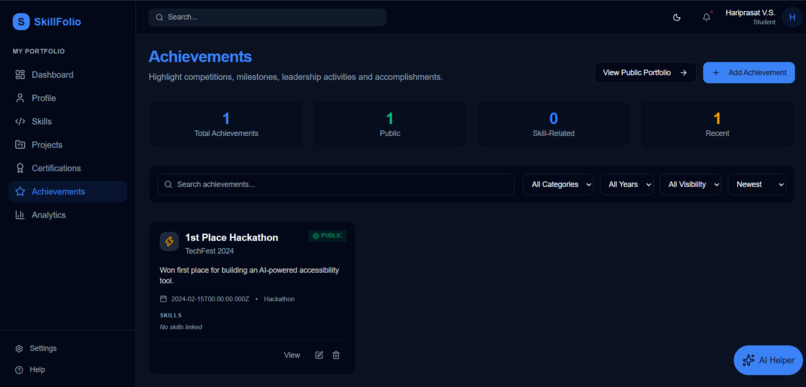Click the date 2024-02-15T00:00:00.000Z
This screenshot has width=806, height=387.
[210, 299]
